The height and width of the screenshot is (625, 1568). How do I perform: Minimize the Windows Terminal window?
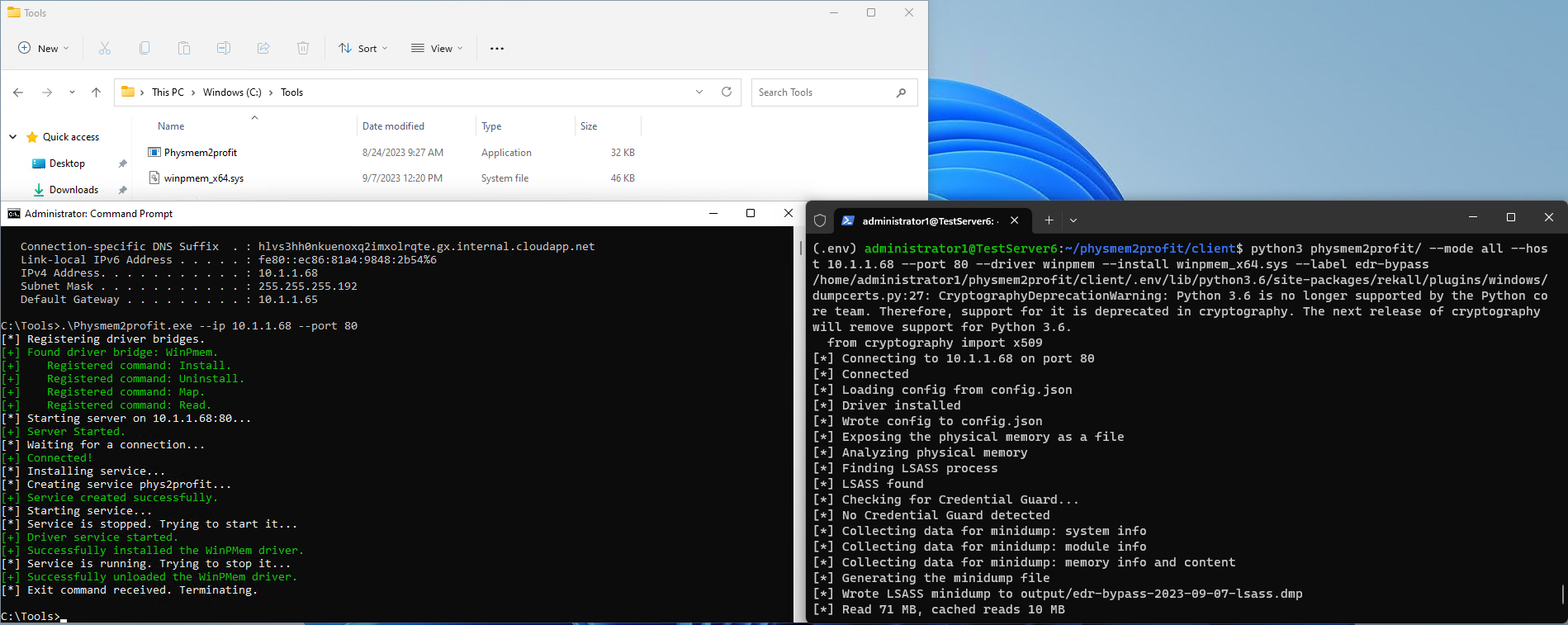click(1473, 217)
